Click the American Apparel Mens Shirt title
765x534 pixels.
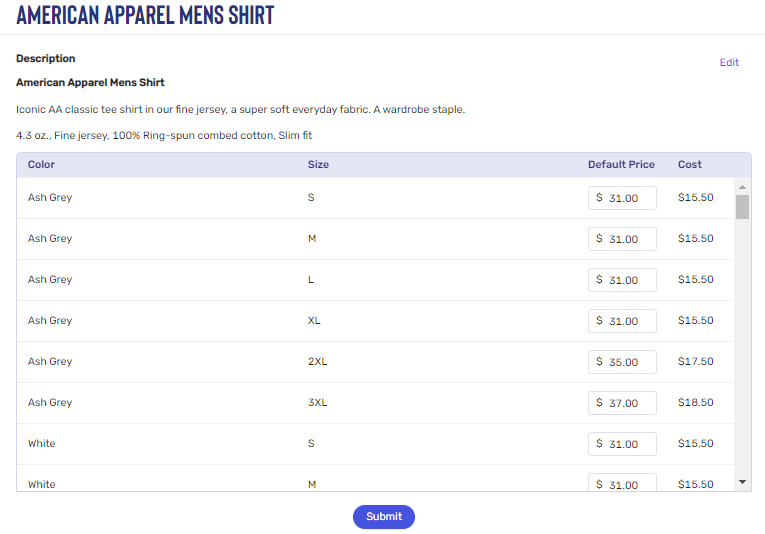point(145,15)
